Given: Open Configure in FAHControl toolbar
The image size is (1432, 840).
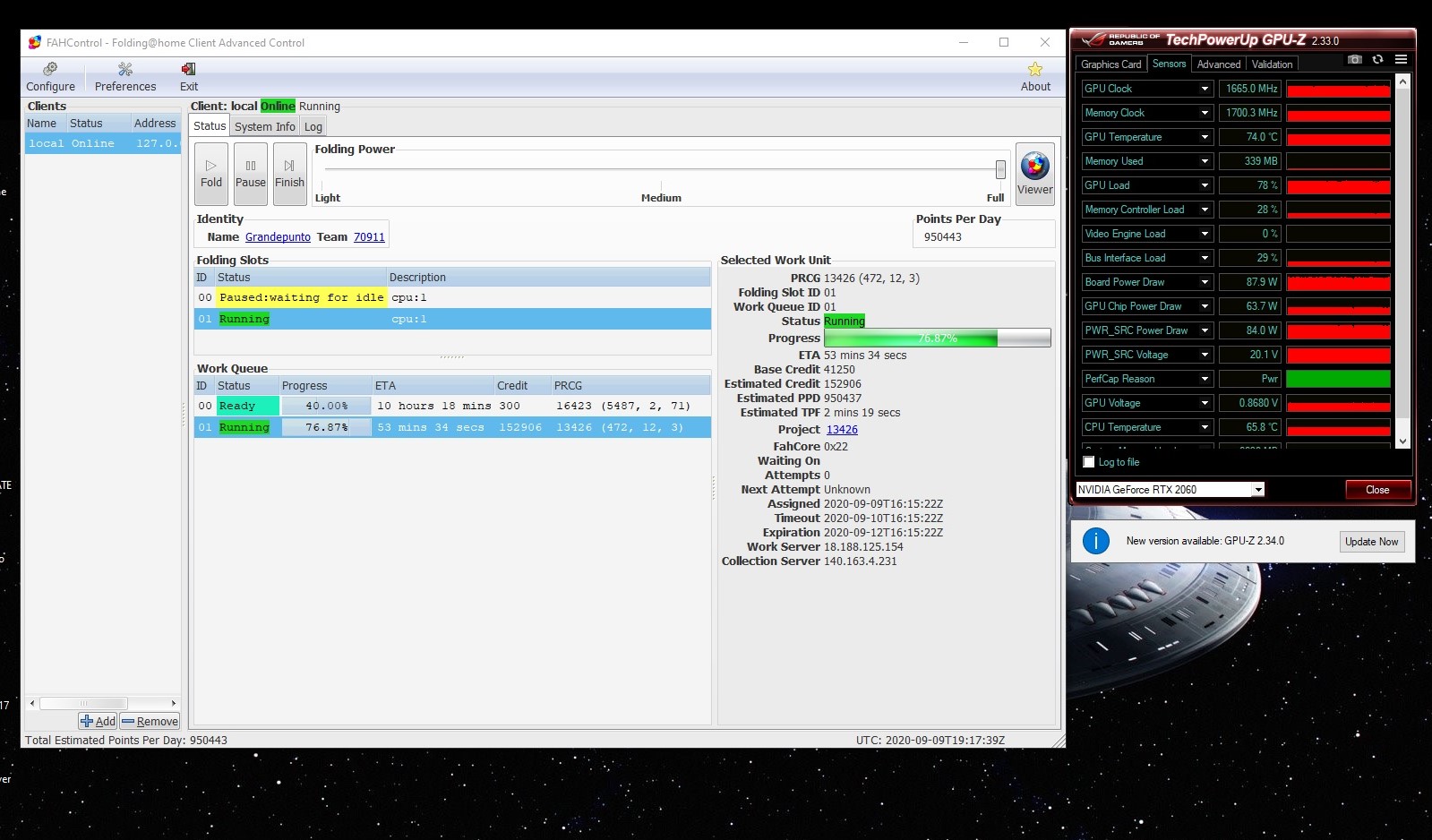Looking at the screenshot, I should pos(50,77).
